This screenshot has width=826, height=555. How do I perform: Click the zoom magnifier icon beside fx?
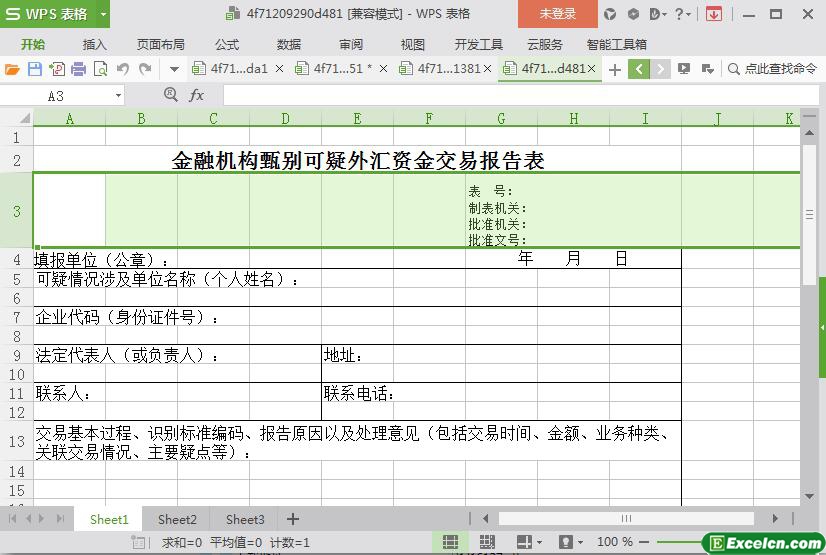coord(171,95)
